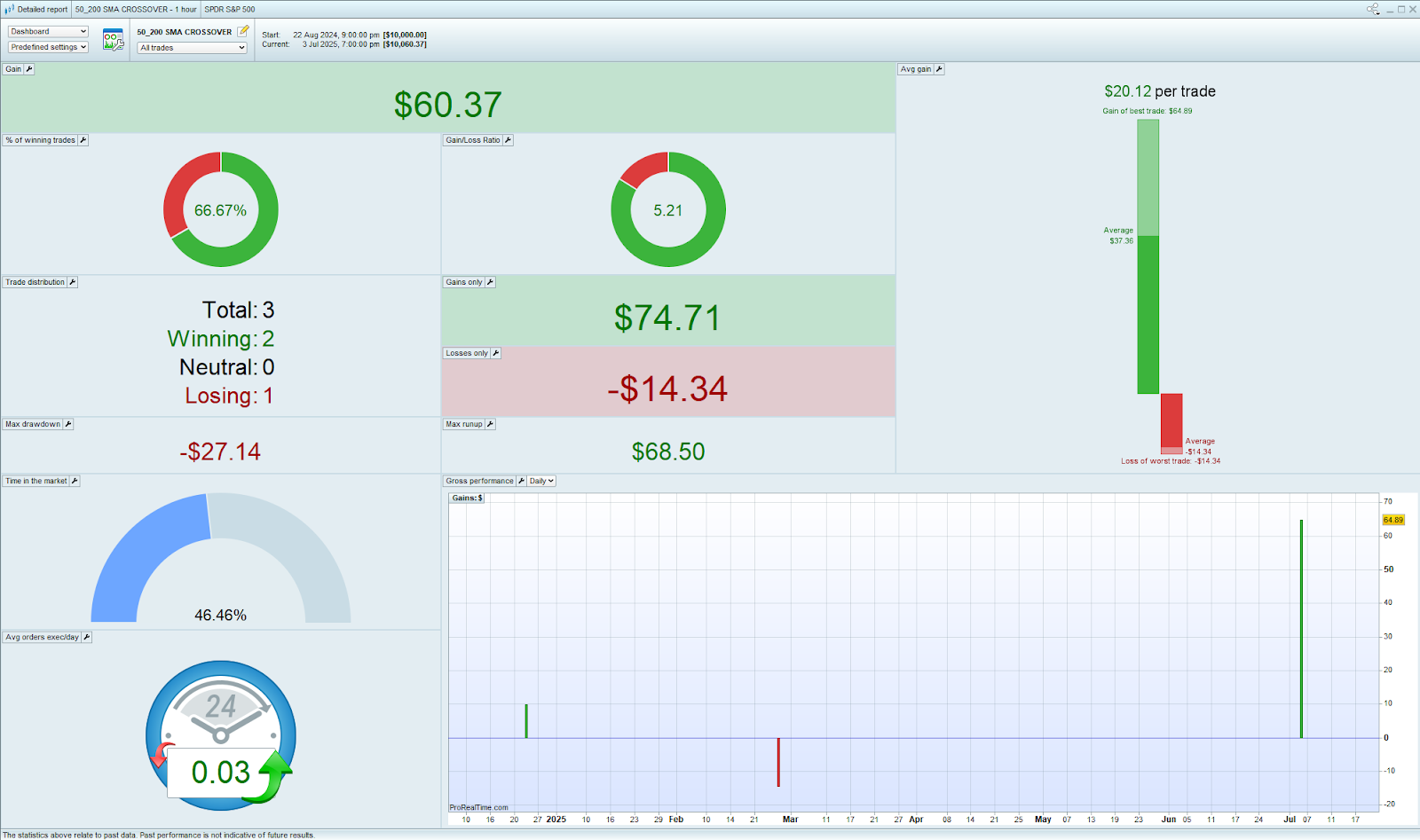The height and width of the screenshot is (840, 1420).
Task: Click the start balance [$10,000.00] text
Action: pos(405,35)
